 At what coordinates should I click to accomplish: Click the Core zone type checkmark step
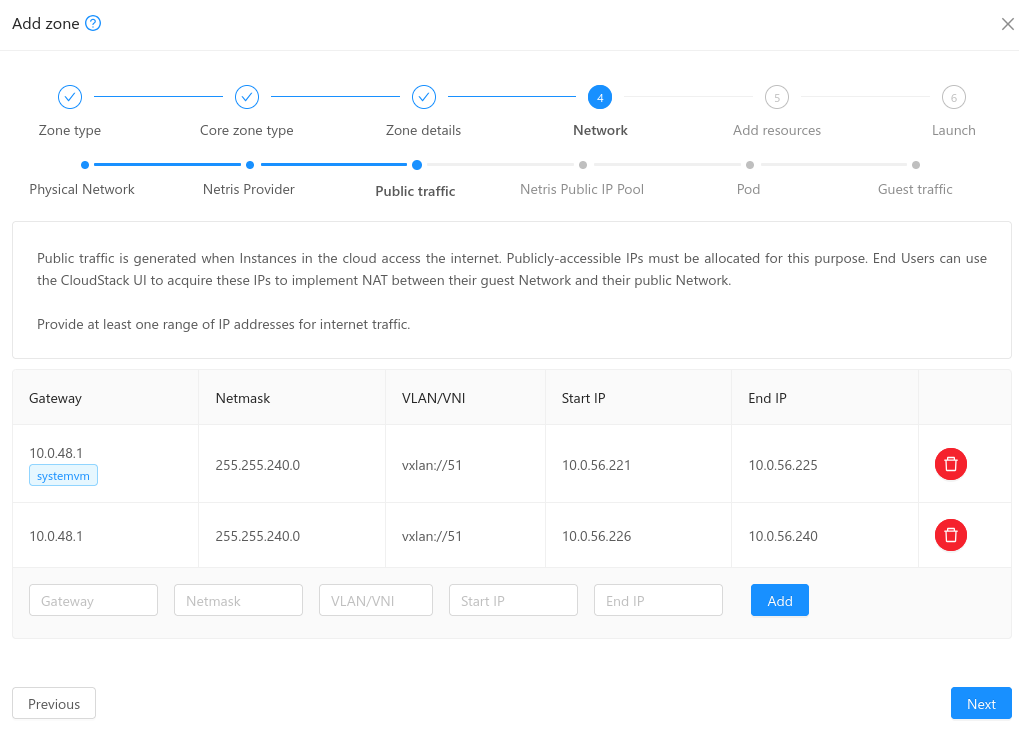tap(247, 97)
